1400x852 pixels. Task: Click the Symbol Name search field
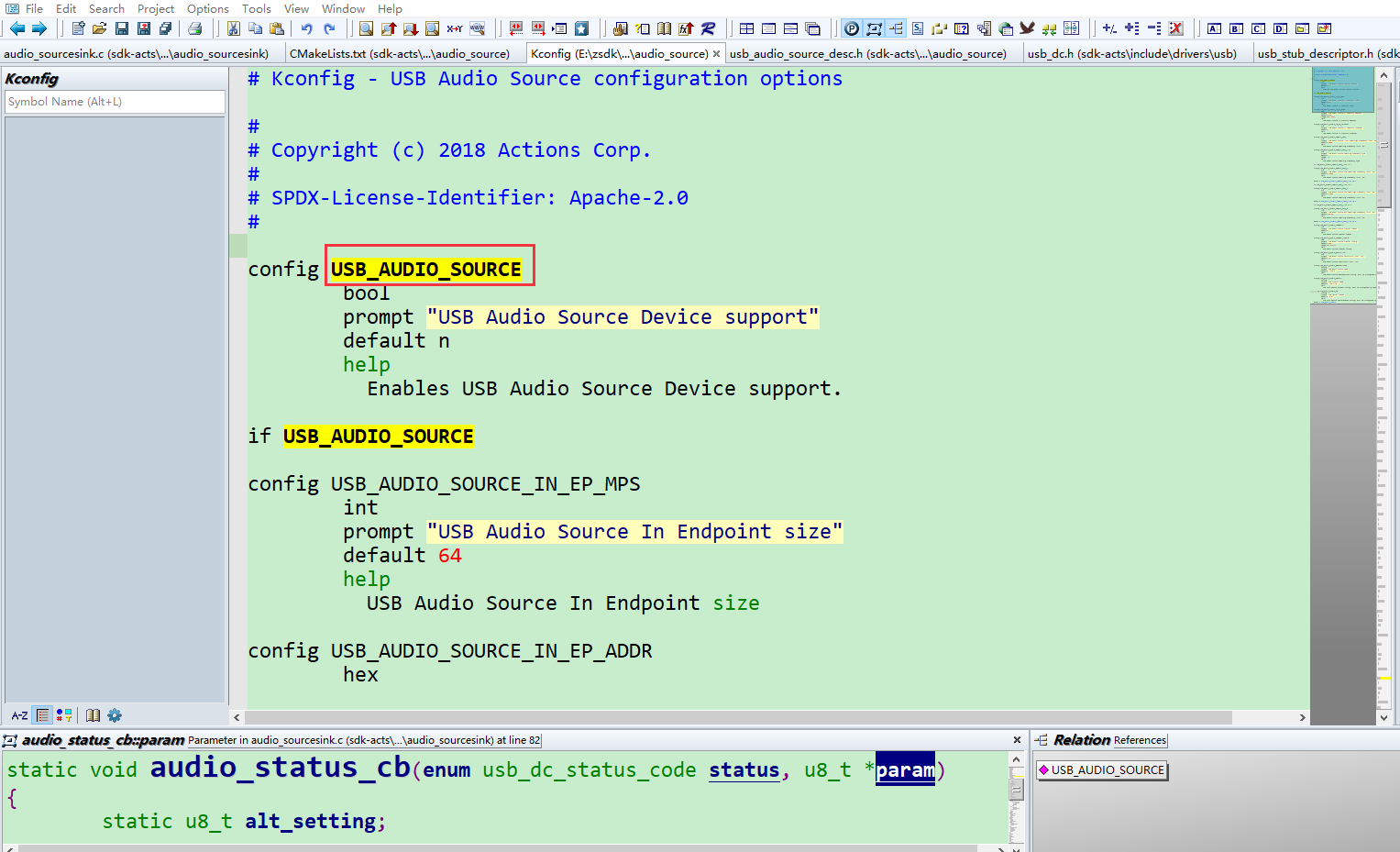click(114, 102)
